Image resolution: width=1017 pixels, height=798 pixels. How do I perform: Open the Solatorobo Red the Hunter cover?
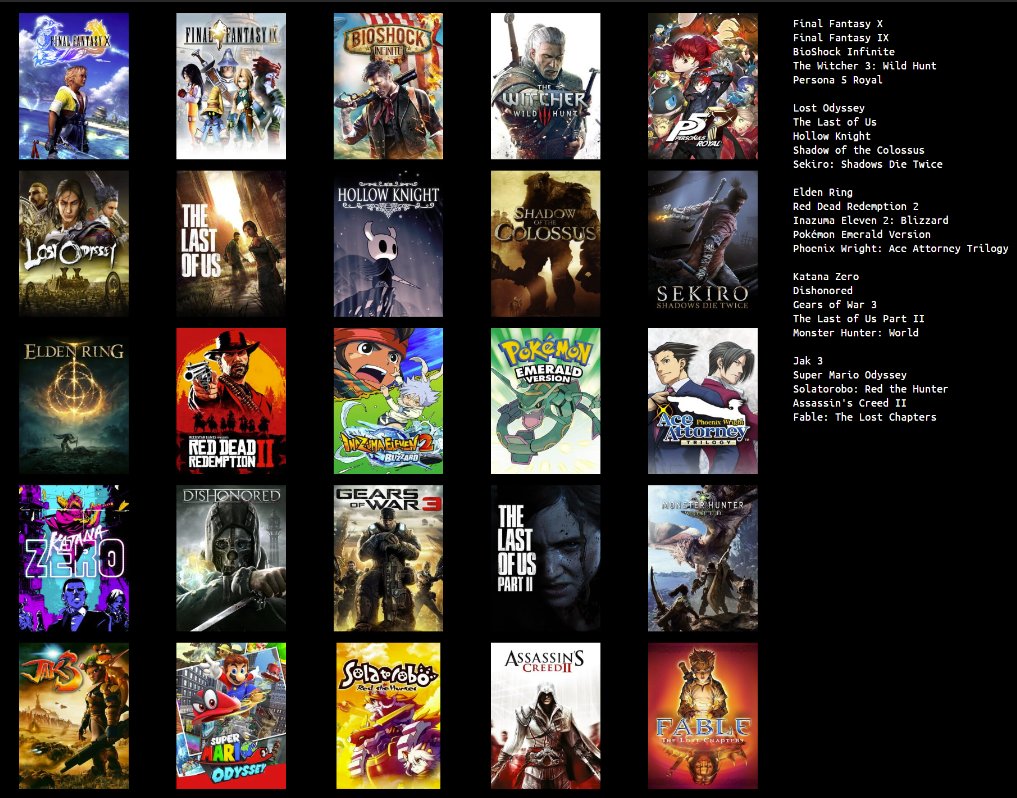click(x=389, y=716)
